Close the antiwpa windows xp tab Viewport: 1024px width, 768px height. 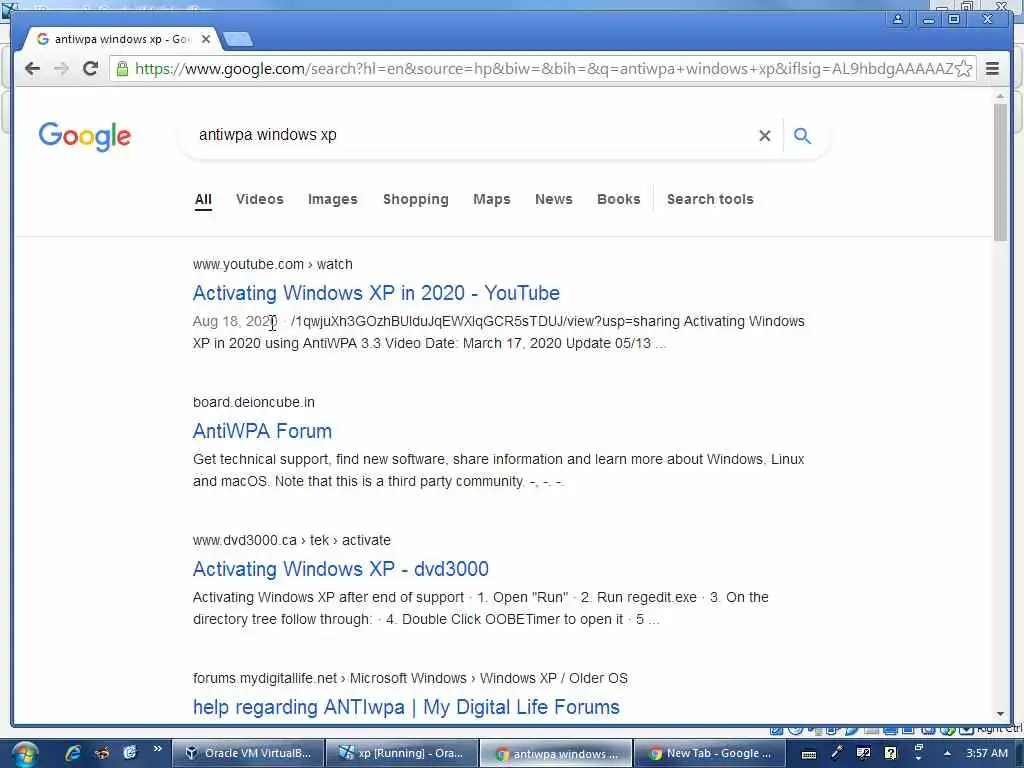[206, 39]
